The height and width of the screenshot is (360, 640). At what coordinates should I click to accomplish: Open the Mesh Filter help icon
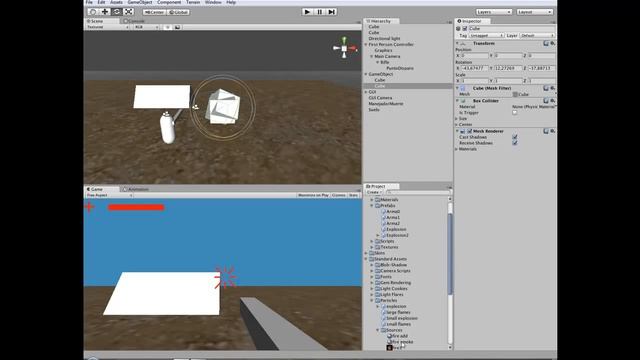[x=546, y=88]
